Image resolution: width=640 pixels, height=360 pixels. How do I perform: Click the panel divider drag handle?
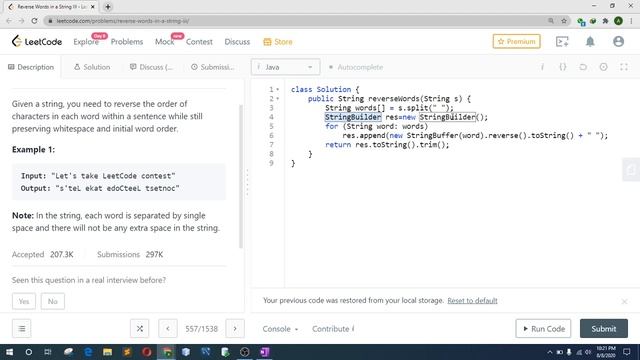(247, 183)
